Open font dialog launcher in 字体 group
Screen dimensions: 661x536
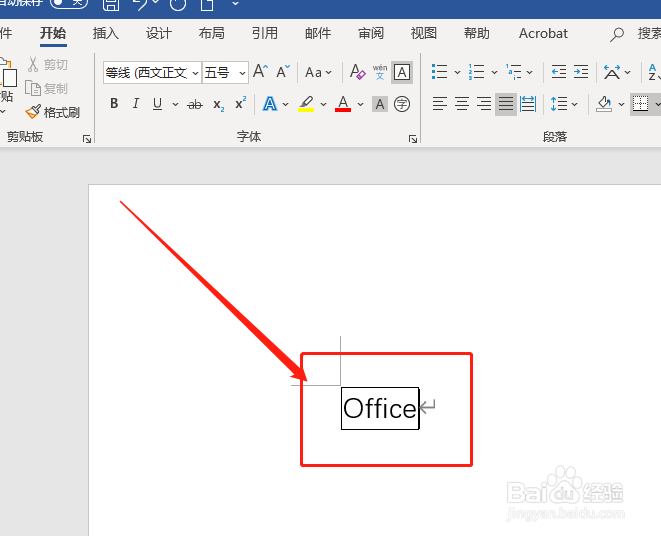coord(413,139)
